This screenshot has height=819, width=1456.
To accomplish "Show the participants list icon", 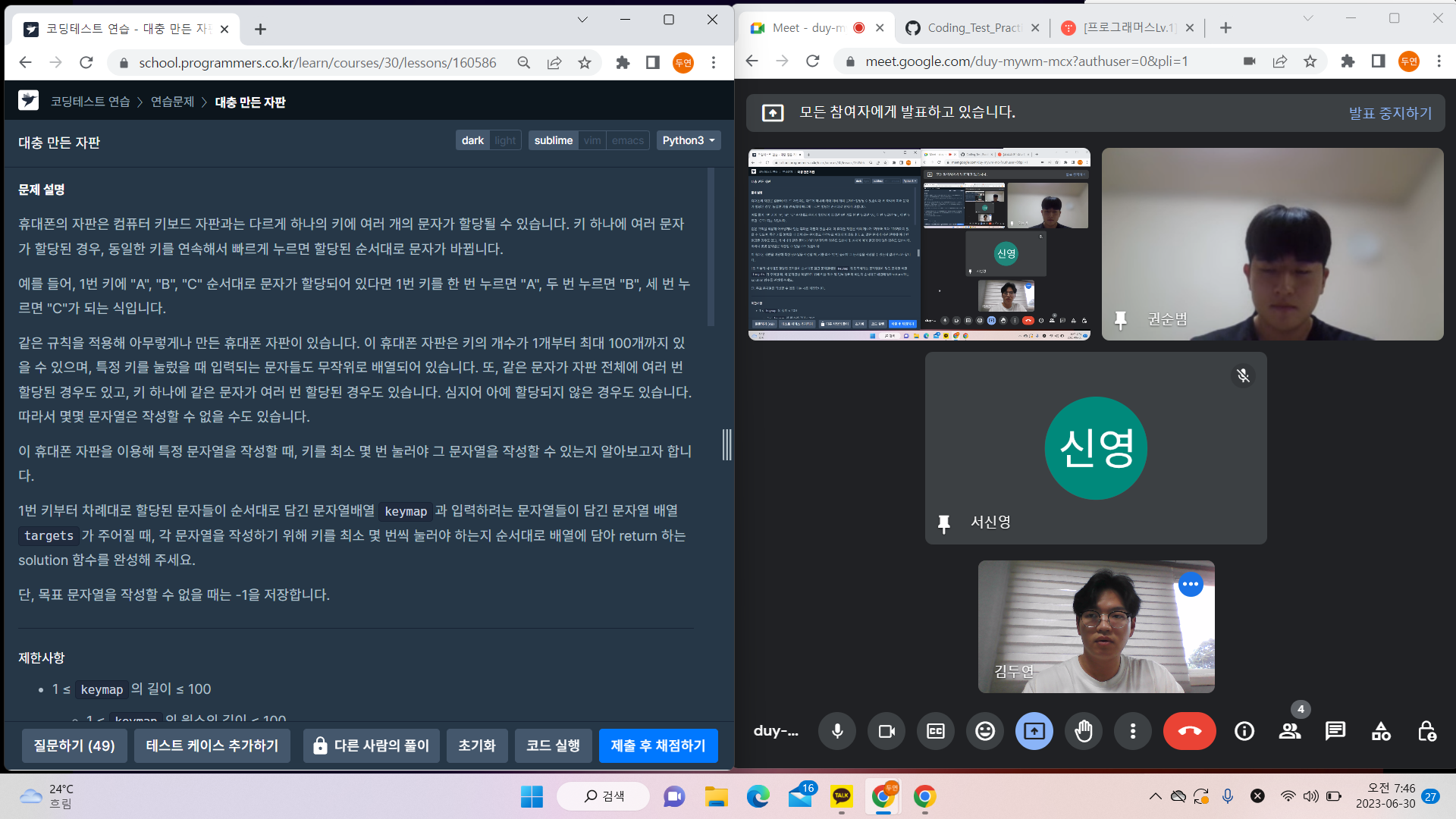I will pos(1289,731).
